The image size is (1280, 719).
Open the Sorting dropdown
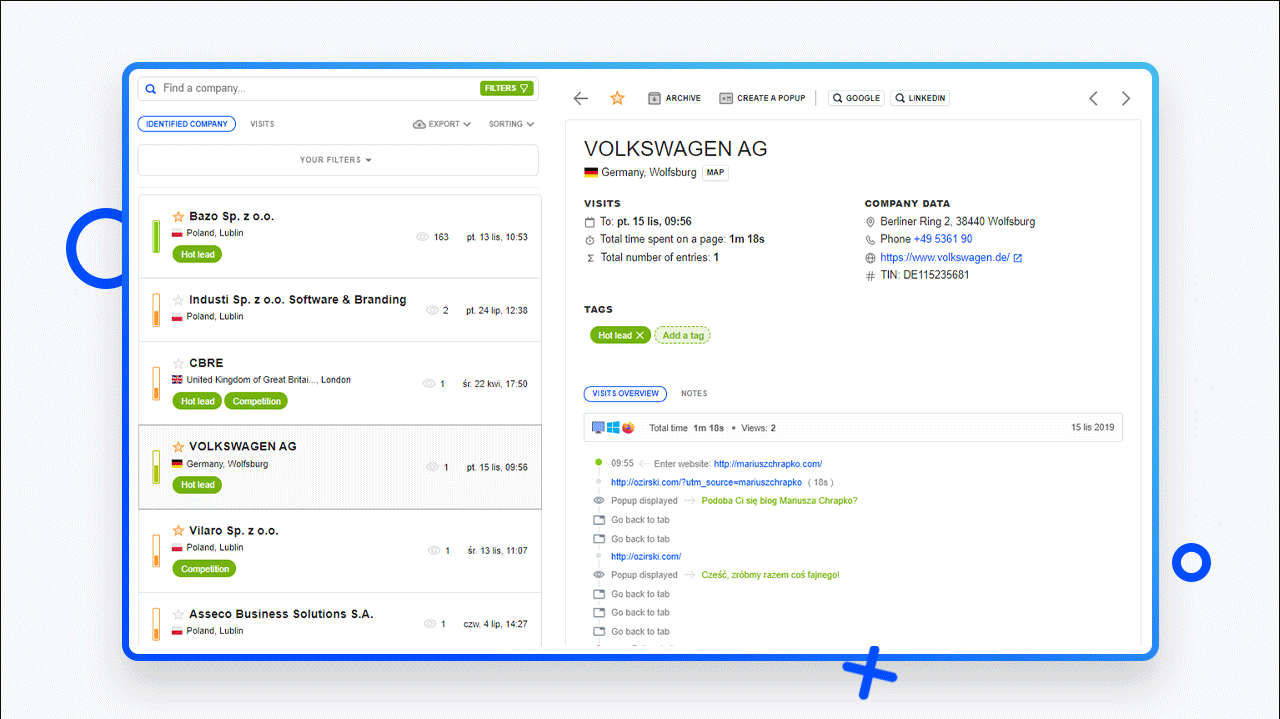click(511, 124)
